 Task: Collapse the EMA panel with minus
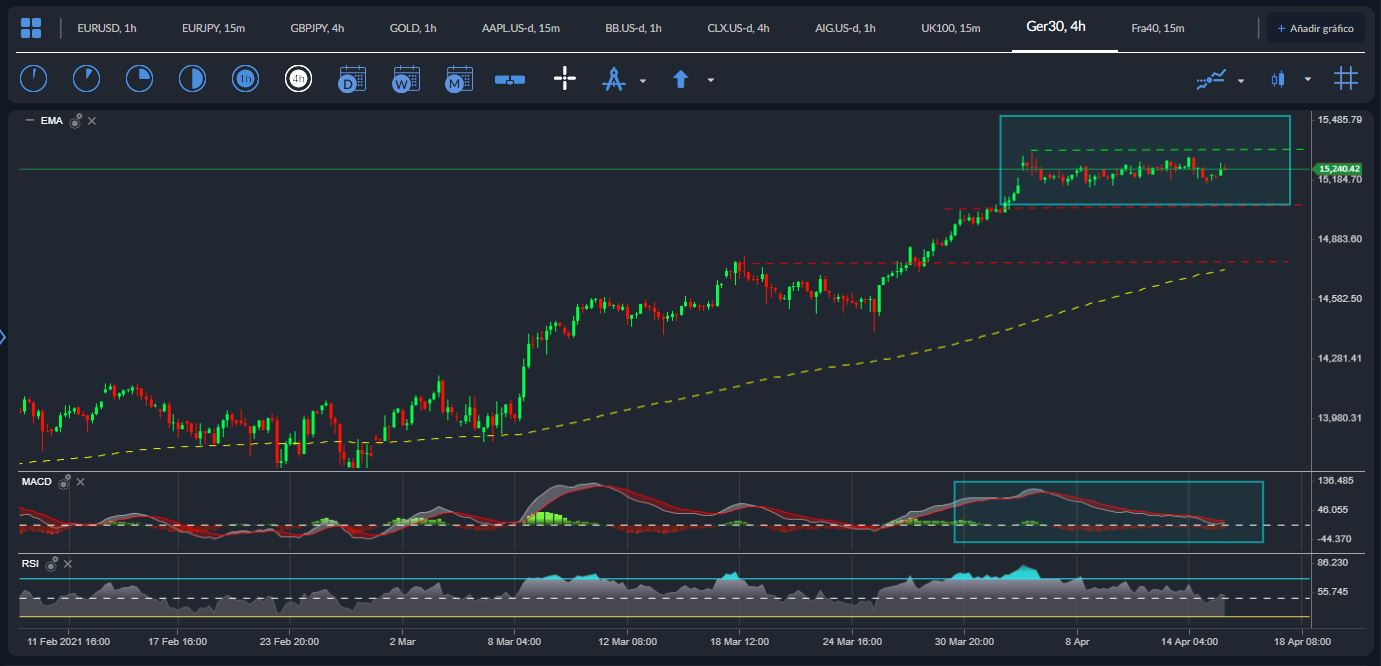coord(29,121)
